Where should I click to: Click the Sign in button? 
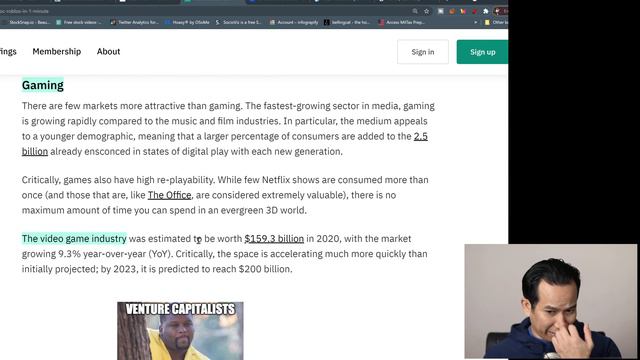pos(422,52)
